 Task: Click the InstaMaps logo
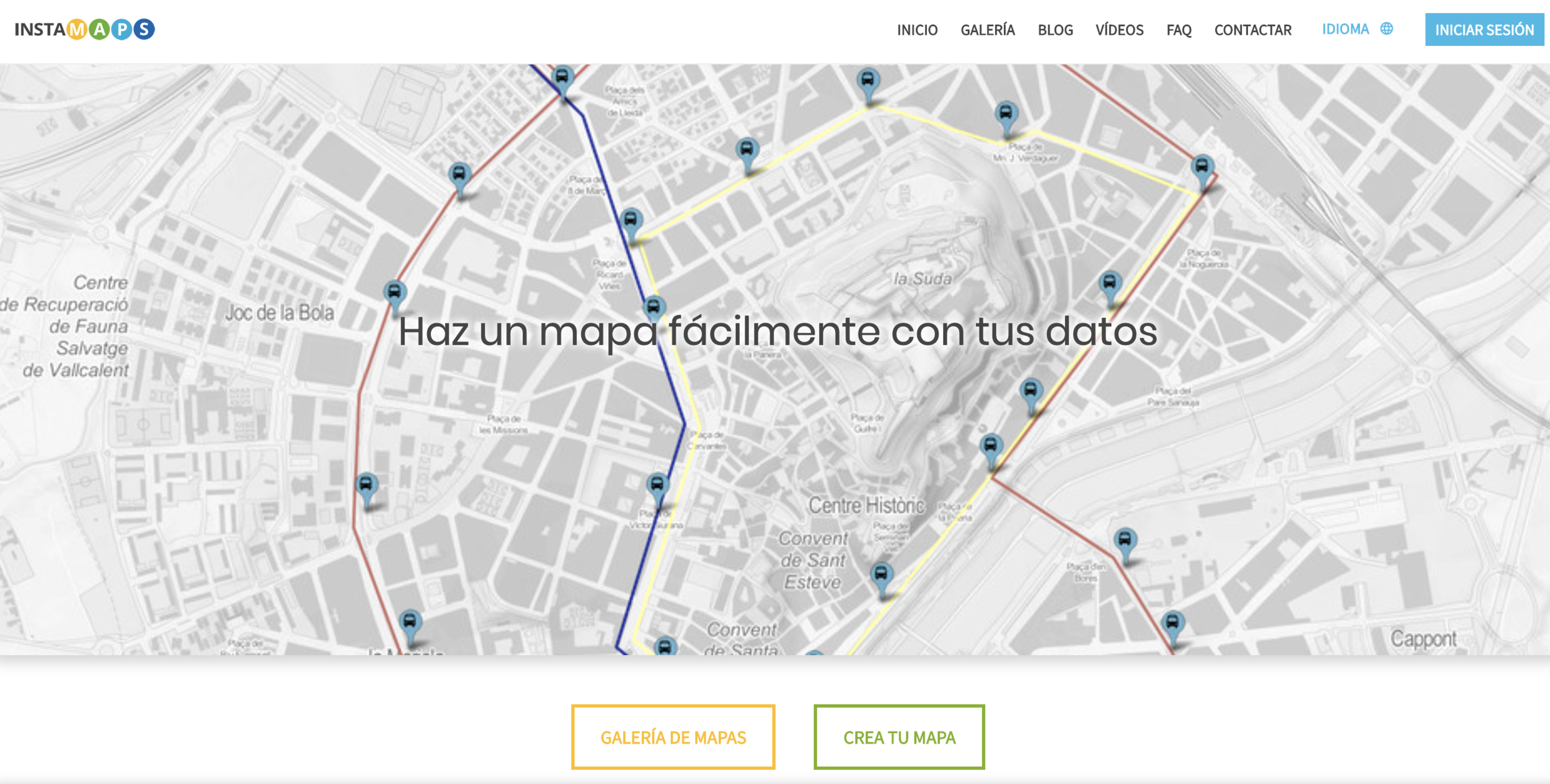pos(84,29)
